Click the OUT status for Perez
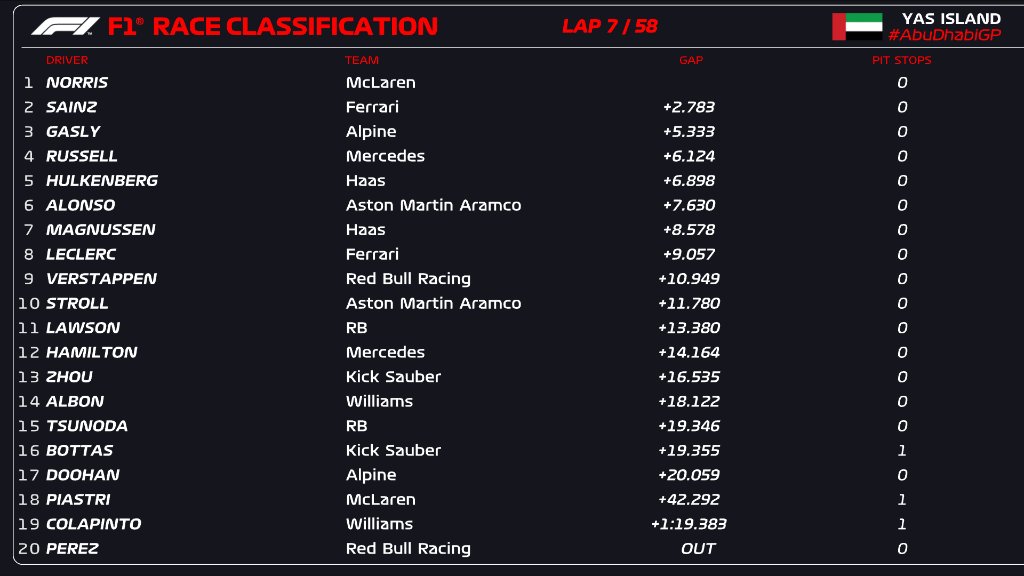The image size is (1024, 576). pos(698,549)
